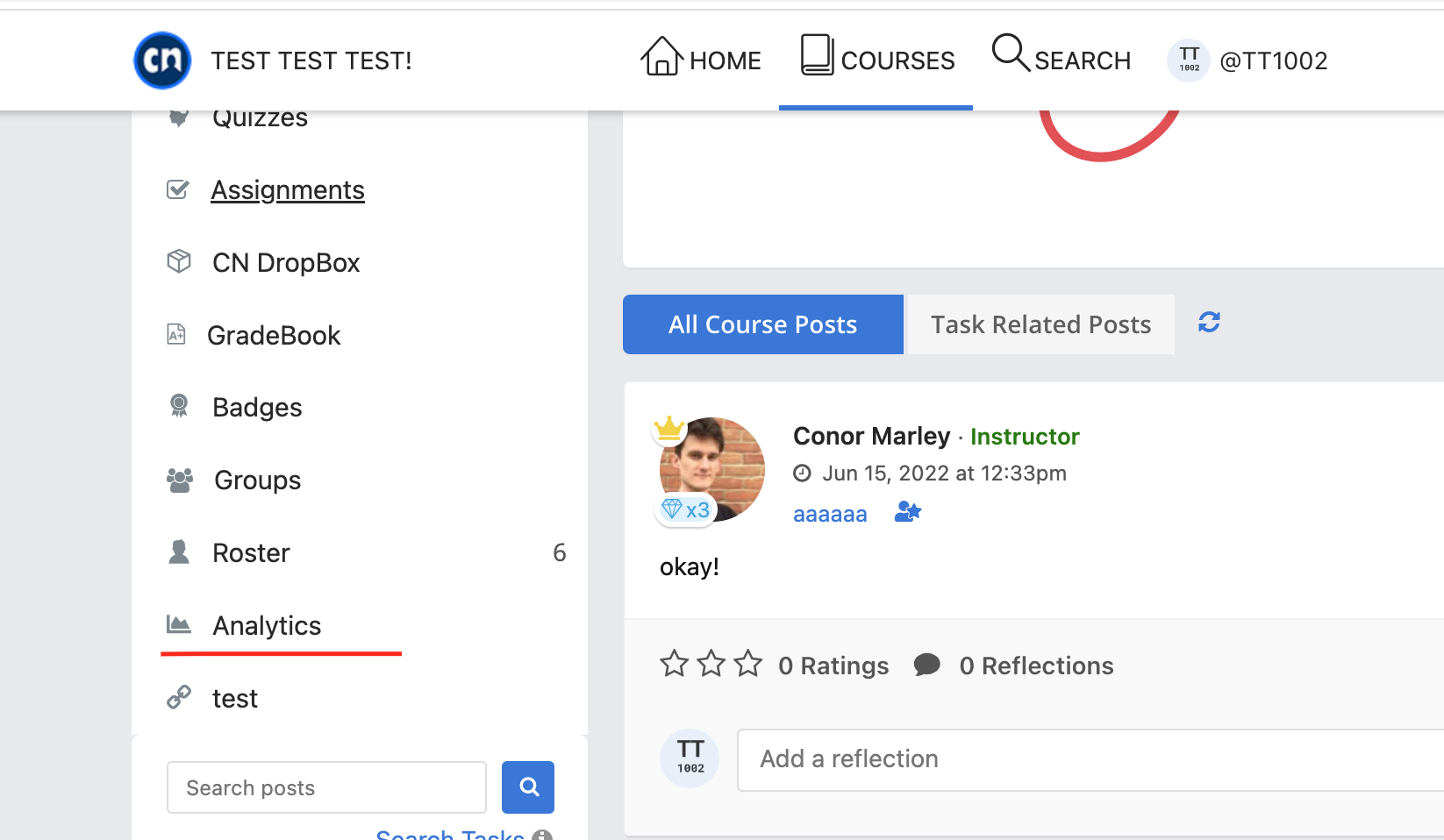Open the test link in sidebar
The image size is (1444, 840).
coord(235,699)
